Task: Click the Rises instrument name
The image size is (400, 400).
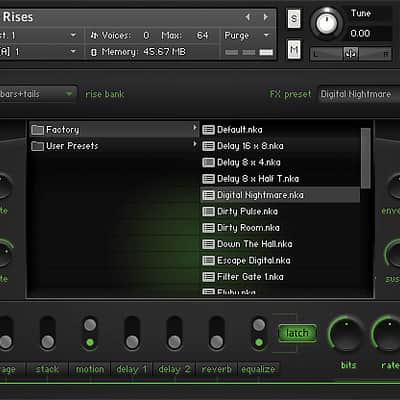Action: pos(17,17)
